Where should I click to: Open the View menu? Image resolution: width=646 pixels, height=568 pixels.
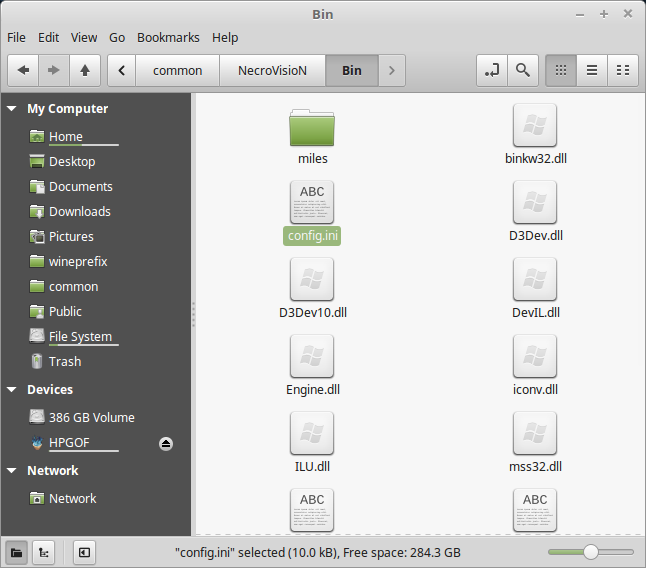click(x=84, y=37)
